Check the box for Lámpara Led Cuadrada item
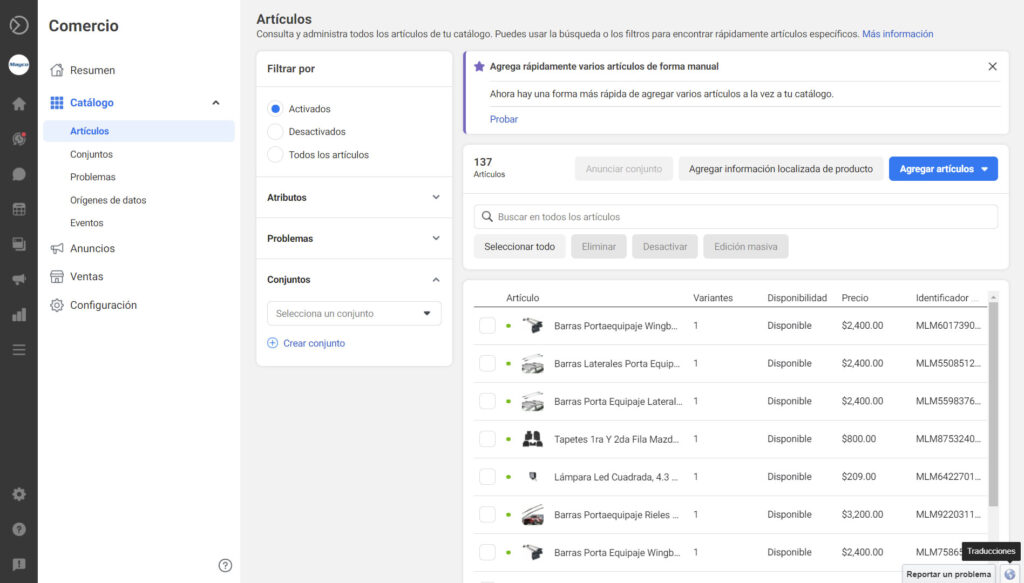This screenshot has height=583, width=1024. [487, 477]
